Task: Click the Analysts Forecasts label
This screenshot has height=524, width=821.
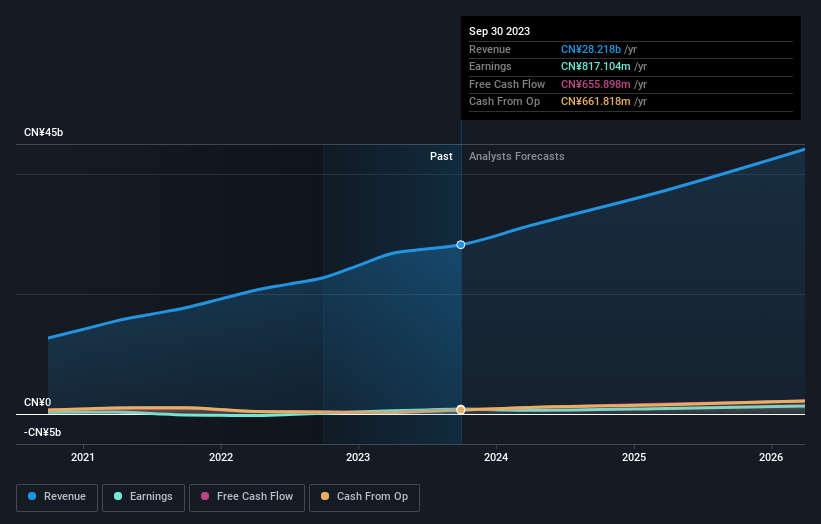Action: 517,156
